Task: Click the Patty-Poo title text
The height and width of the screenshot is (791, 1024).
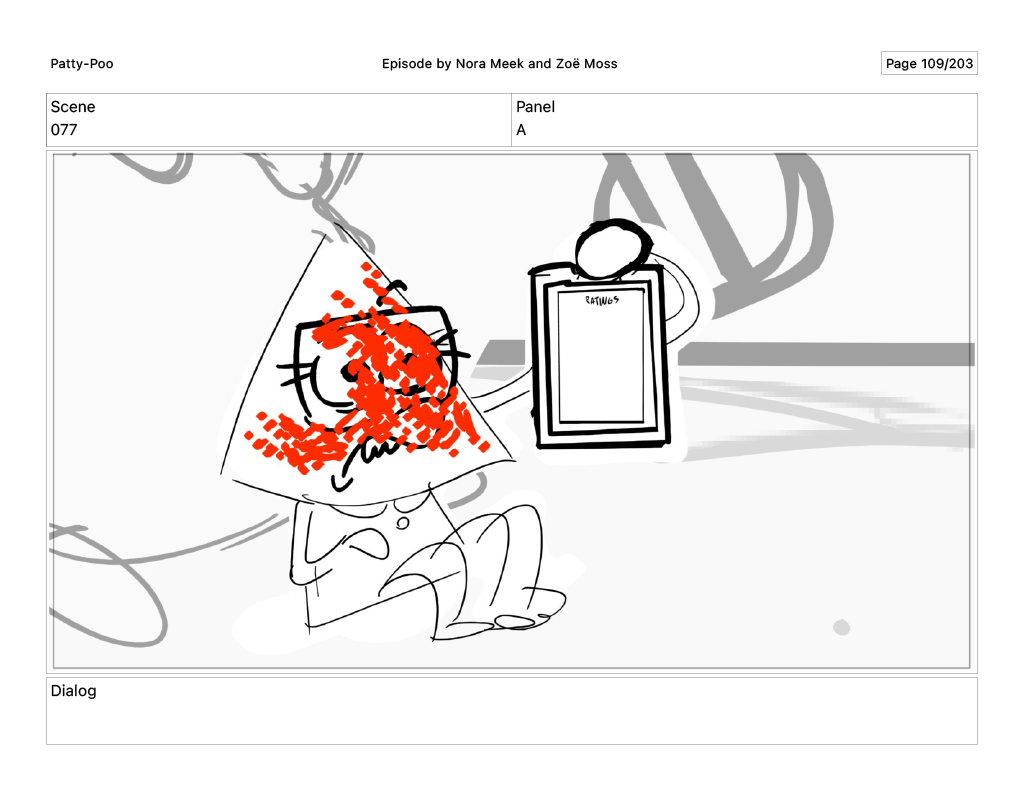Action: point(82,64)
